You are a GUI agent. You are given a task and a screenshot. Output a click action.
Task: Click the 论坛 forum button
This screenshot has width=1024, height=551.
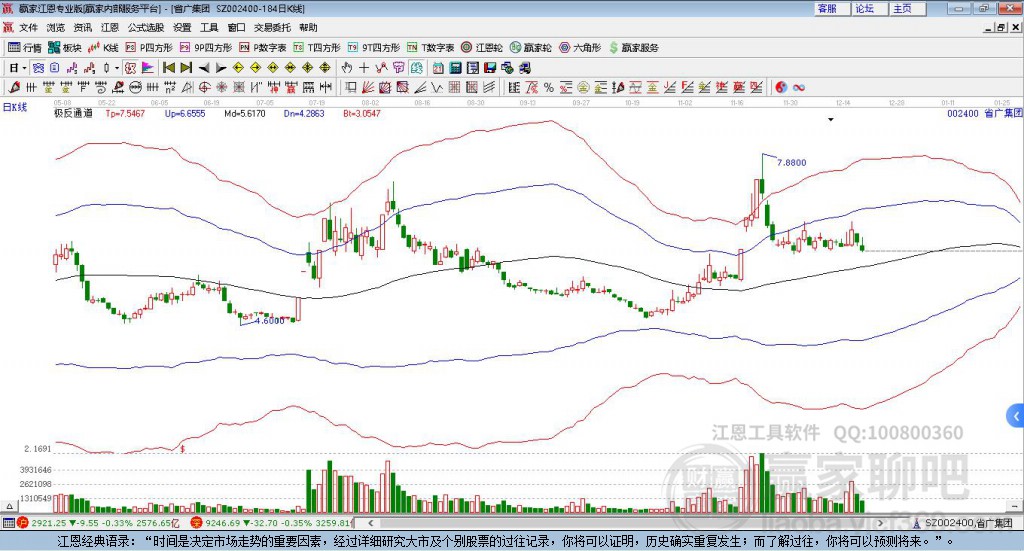(870, 8)
